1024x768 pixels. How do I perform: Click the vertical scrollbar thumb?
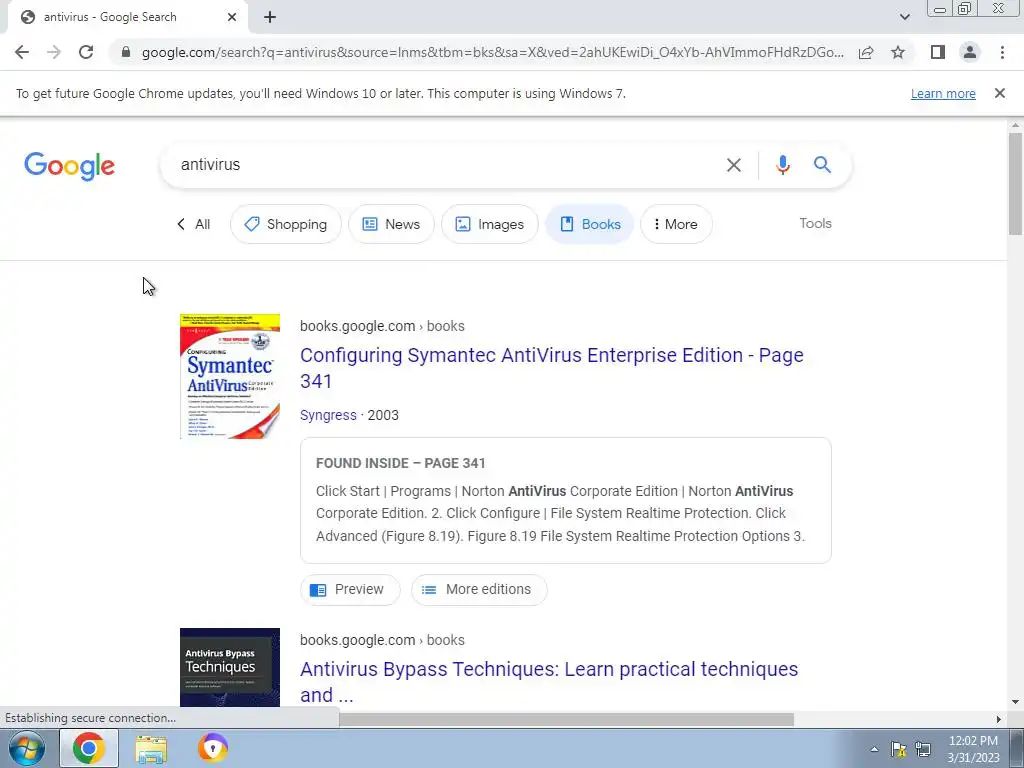pos(1015,183)
